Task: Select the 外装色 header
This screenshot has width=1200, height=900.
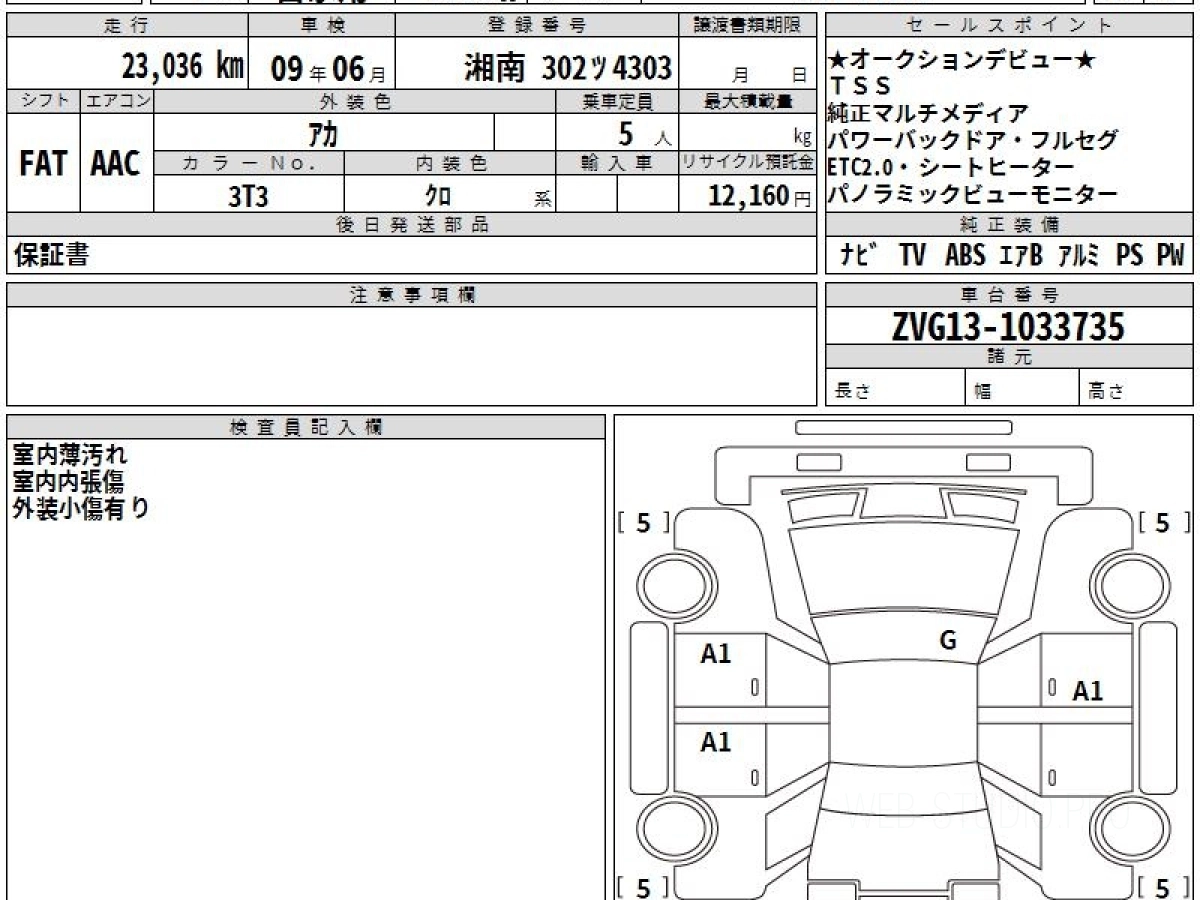Action: pyautogui.click(x=355, y=101)
